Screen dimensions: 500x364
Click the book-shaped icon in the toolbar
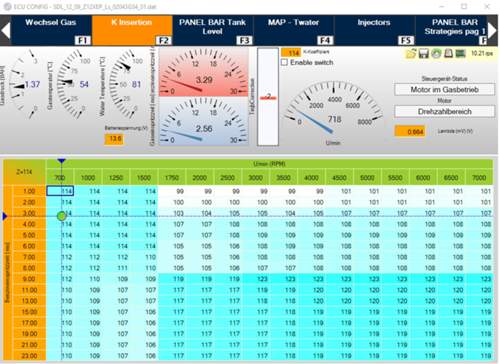coord(448,53)
